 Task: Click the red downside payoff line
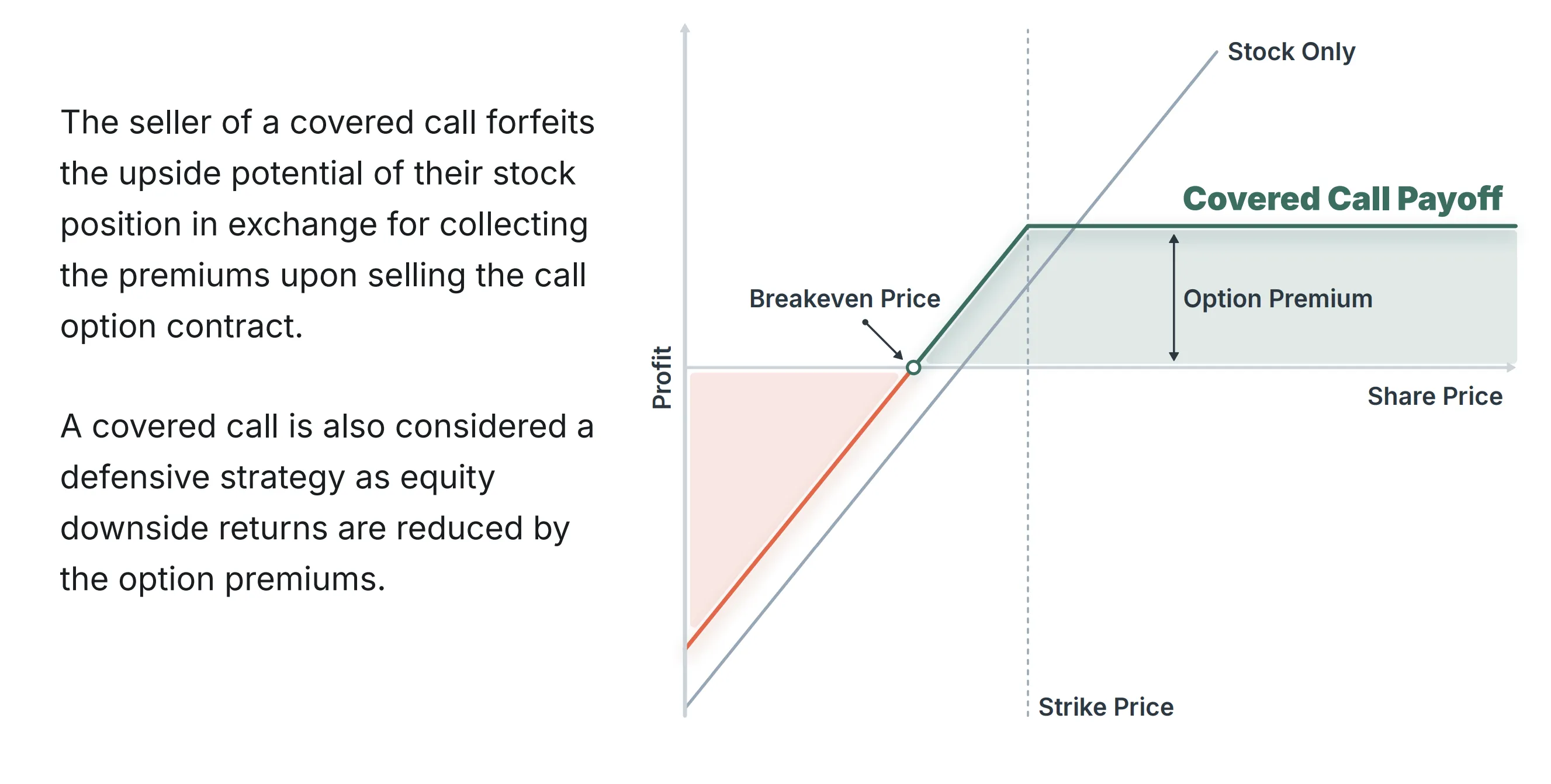point(798,509)
